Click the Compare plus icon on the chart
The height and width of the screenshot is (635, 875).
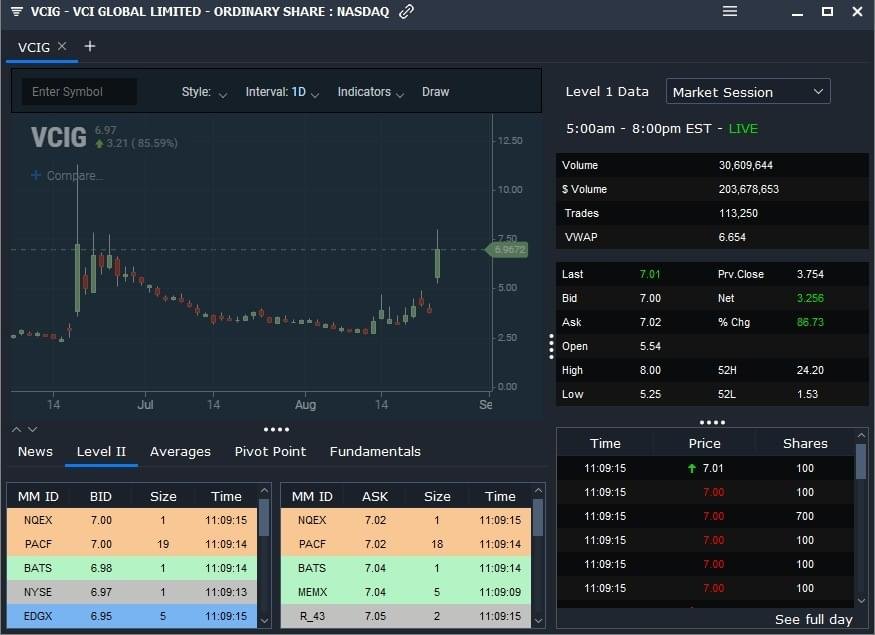point(36,175)
